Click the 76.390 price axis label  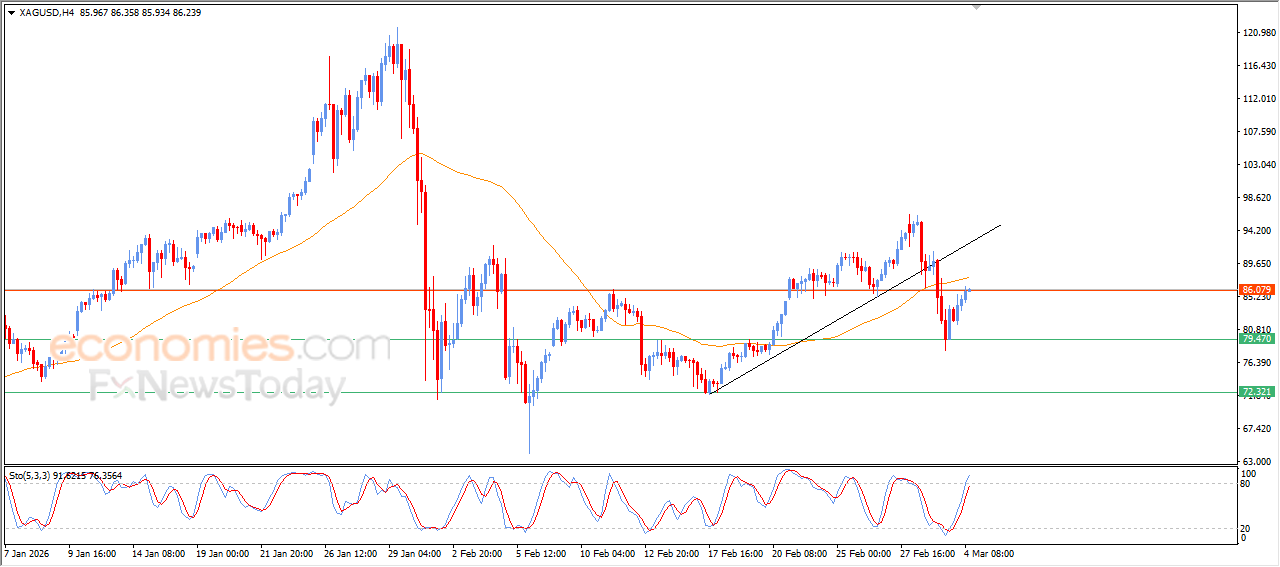click(1259, 363)
